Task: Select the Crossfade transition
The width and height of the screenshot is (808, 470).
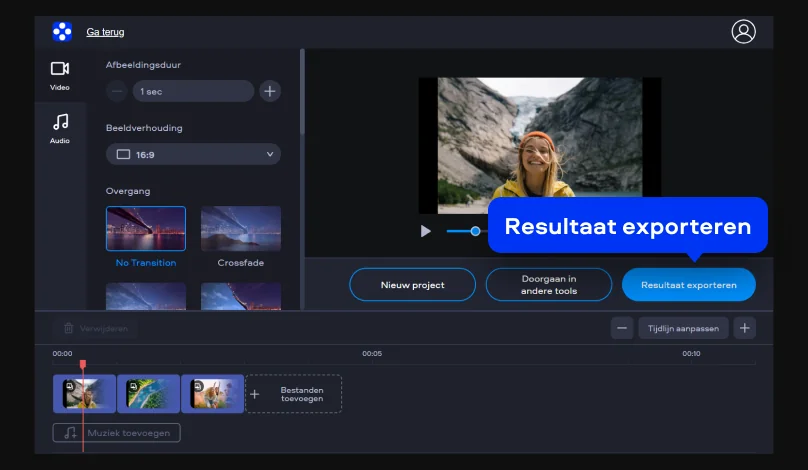Action: (240, 228)
